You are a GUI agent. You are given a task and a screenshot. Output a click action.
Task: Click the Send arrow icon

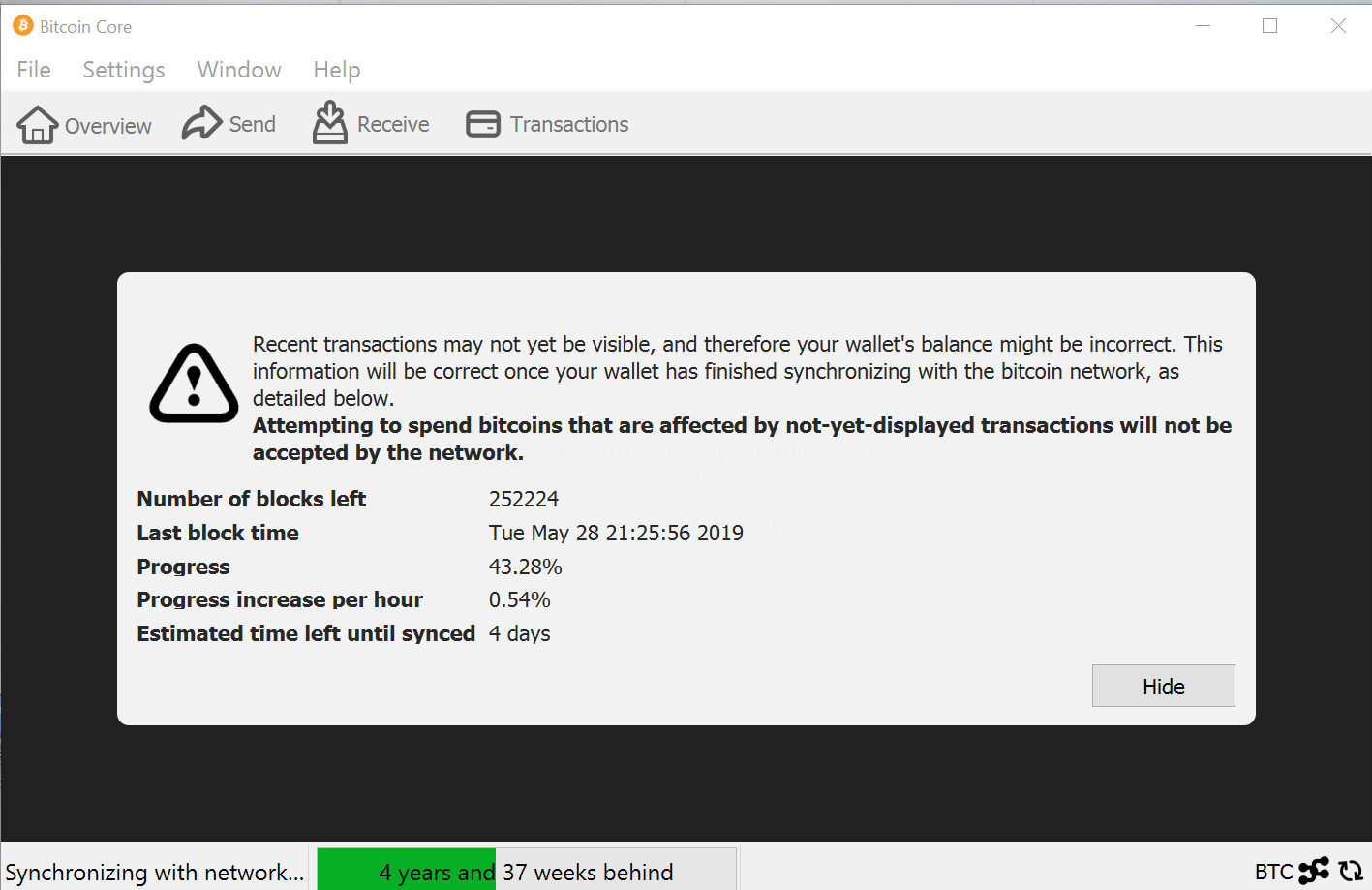(x=201, y=123)
